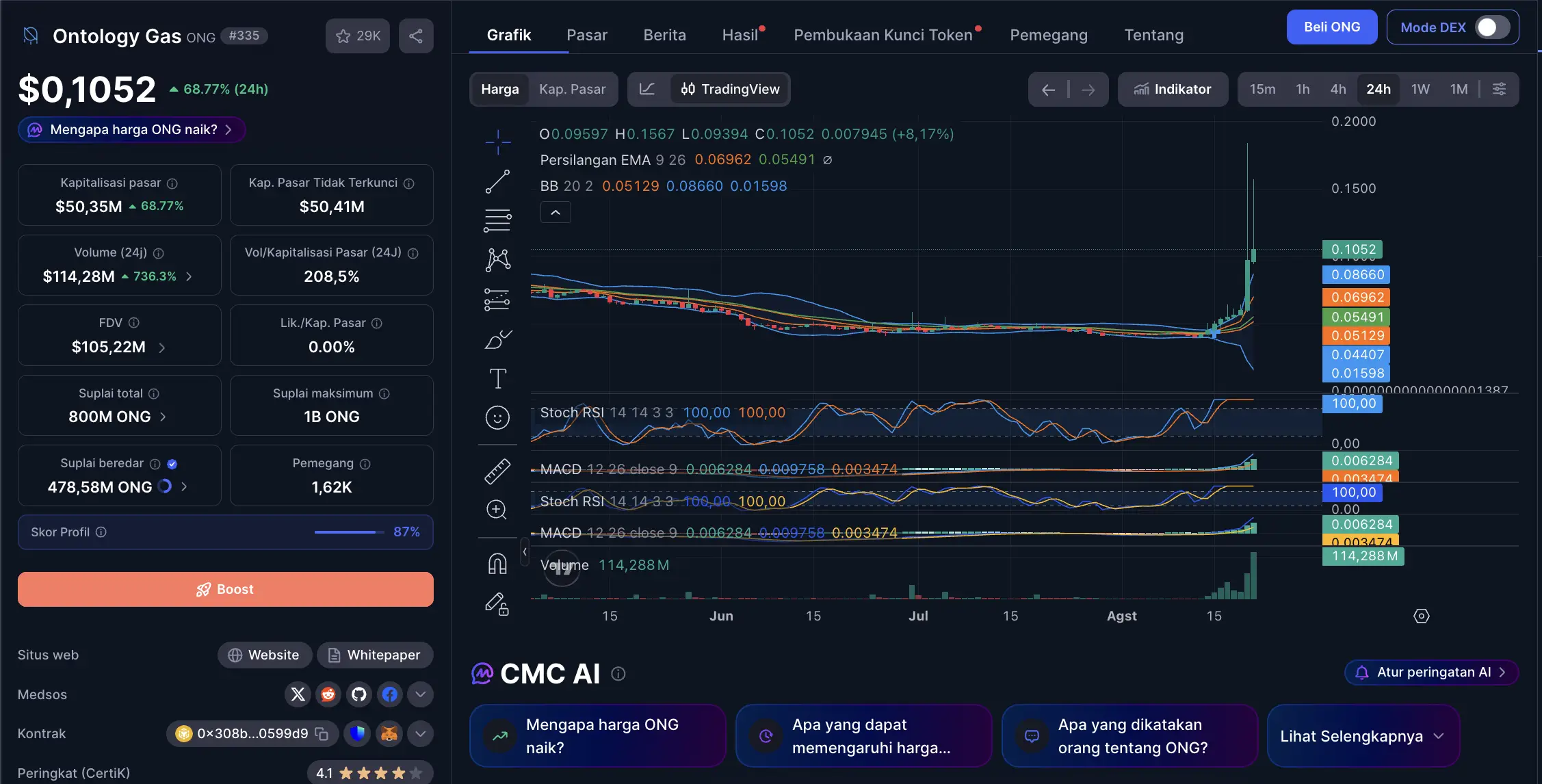Copy the contract address
The width and height of the screenshot is (1542, 784).
[x=322, y=734]
